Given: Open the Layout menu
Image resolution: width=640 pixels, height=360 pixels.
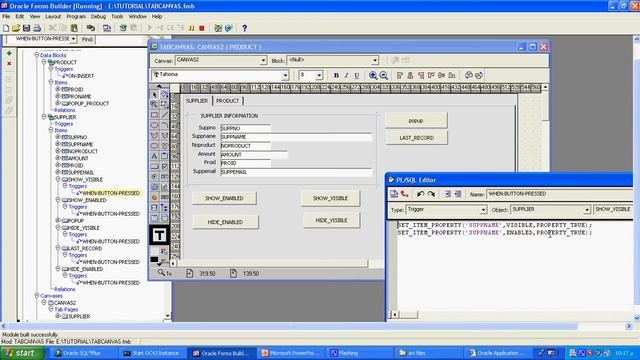Looking at the screenshot, I should (x=53, y=16).
